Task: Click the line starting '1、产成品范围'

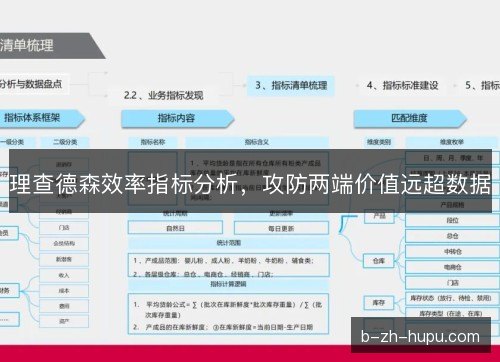Action: click(223, 261)
